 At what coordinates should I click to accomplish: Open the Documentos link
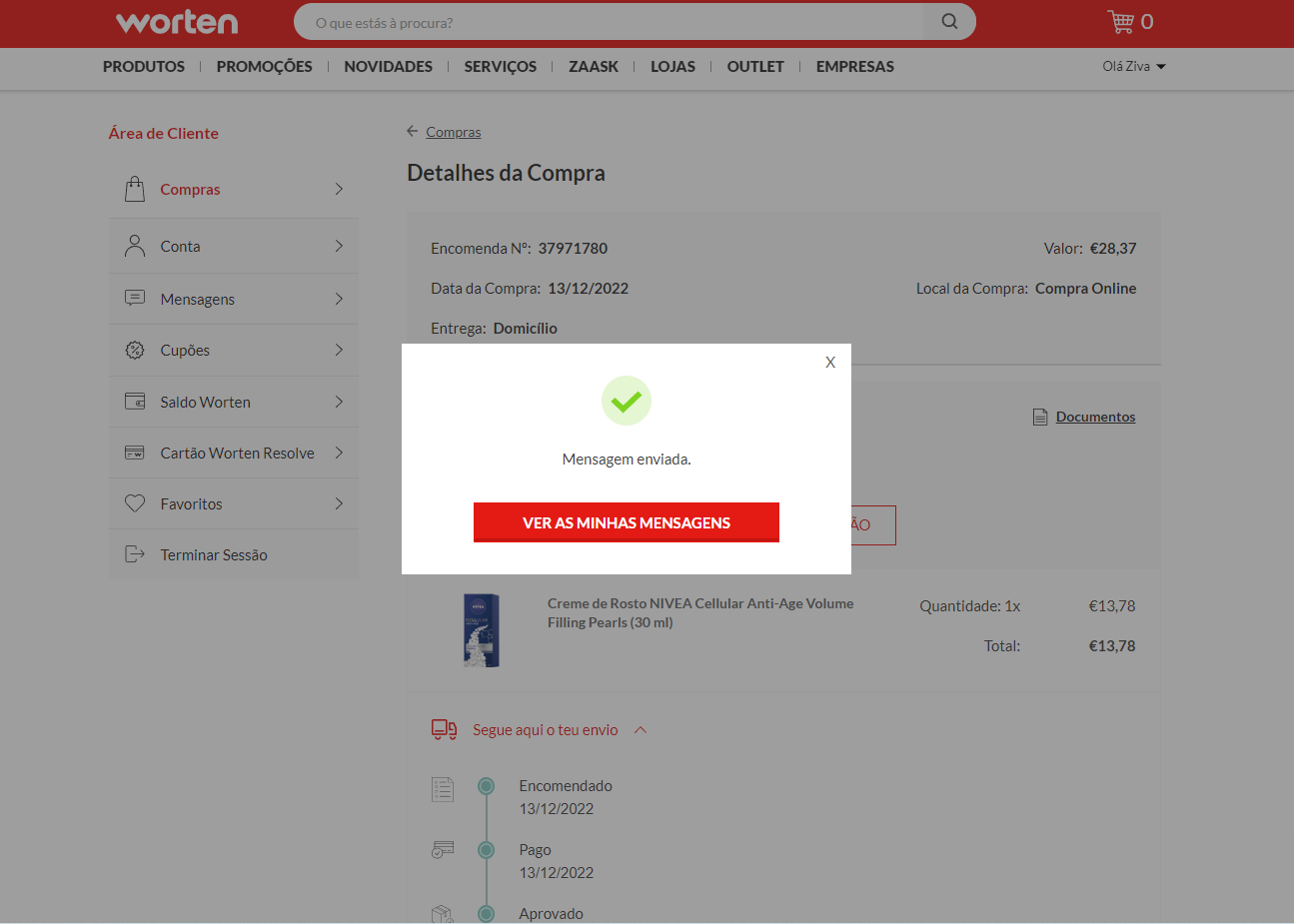click(1096, 417)
